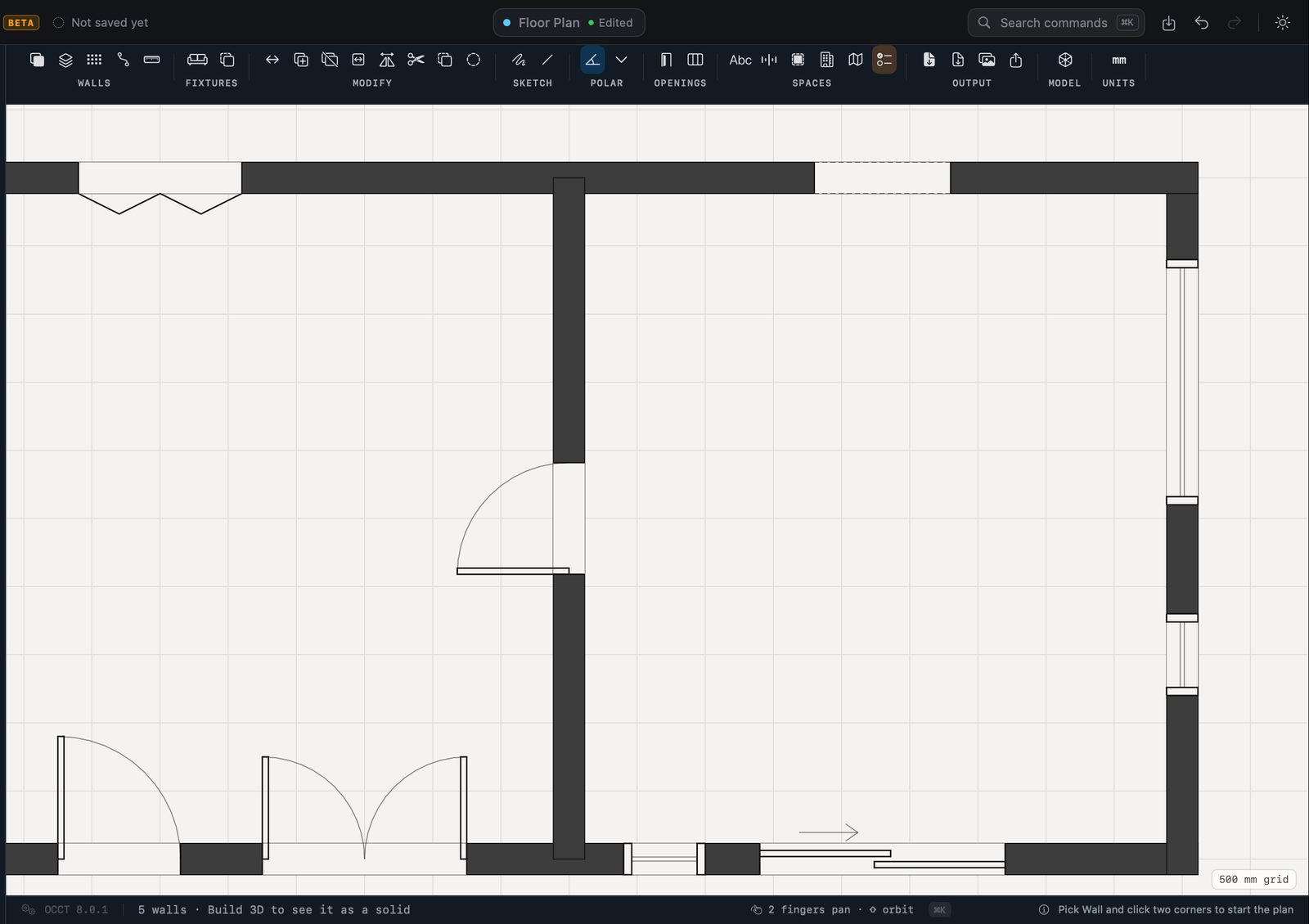Screen dimensions: 1309x924
Task: Select the freehand scribble sketch tool
Action: click(519, 60)
